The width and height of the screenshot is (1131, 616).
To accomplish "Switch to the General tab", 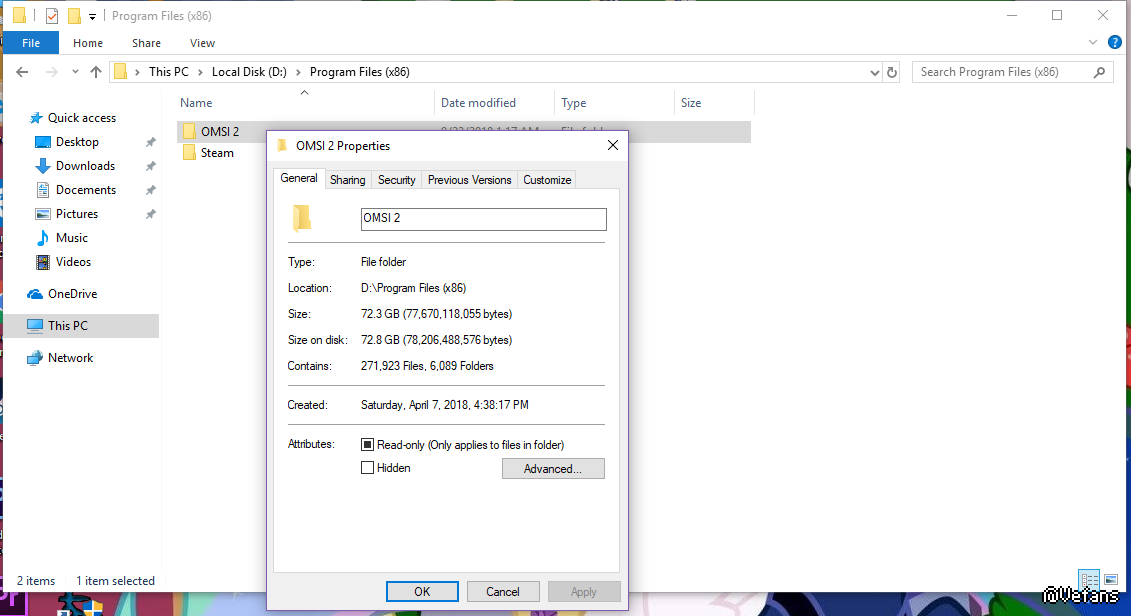I will pos(299,178).
